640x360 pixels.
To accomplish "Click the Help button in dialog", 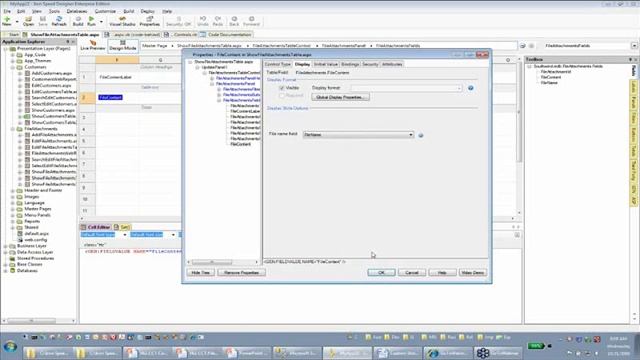I will coord(442,272).
